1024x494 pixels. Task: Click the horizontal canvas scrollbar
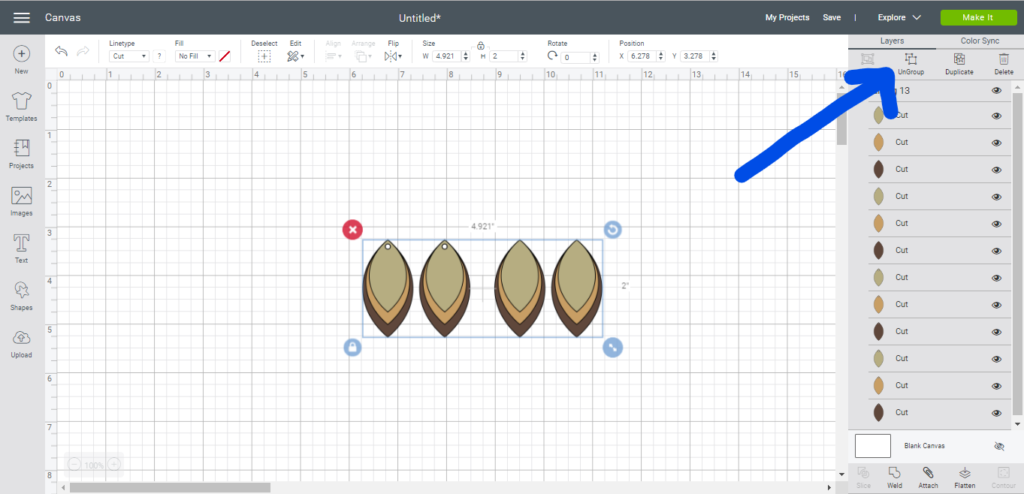[x=170, y=487]
